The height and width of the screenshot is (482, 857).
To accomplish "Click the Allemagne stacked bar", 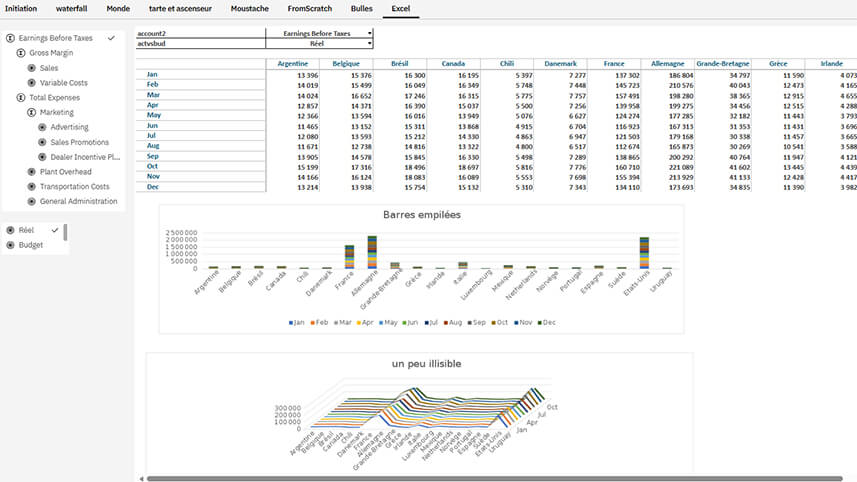I will pos(372,252).
